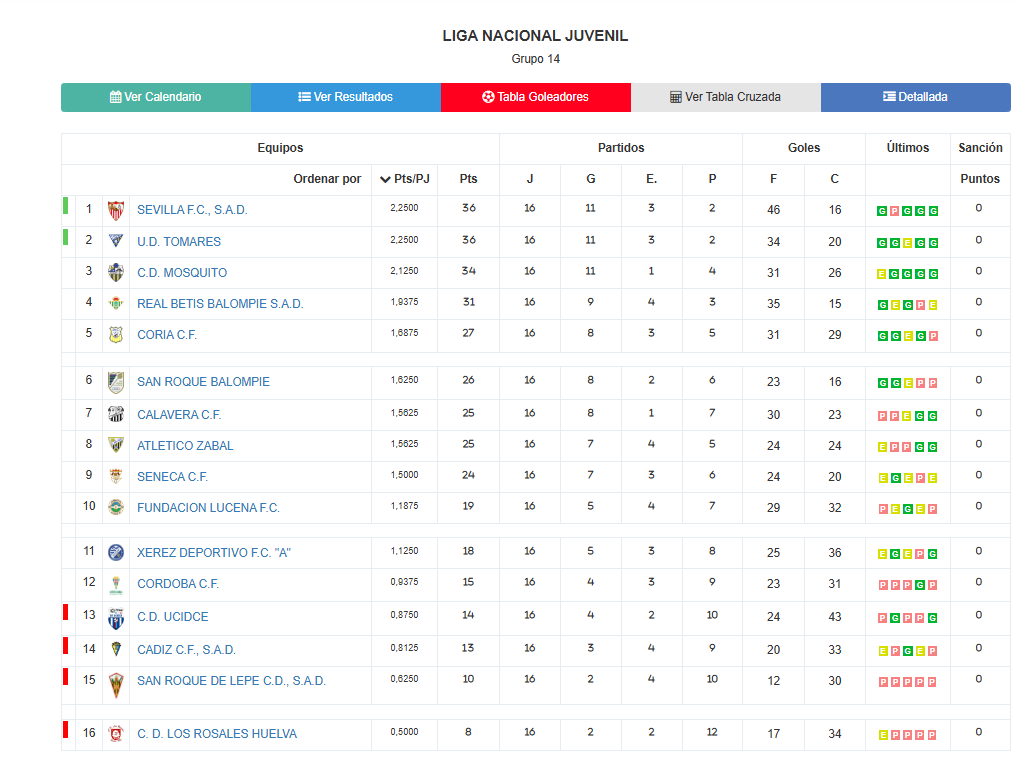Click the C.D. Mosquito team crest icon

click(x=116, y=272)
